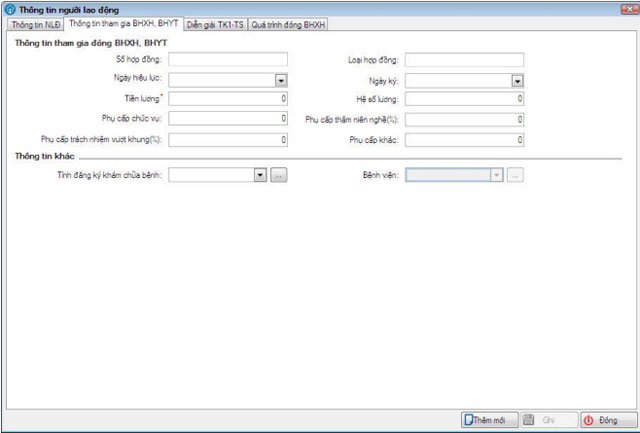Image resolution: width=640 pixels, height=433 pixels.
Task: Click the Ghi save button
Action: (x=549, y=420)
